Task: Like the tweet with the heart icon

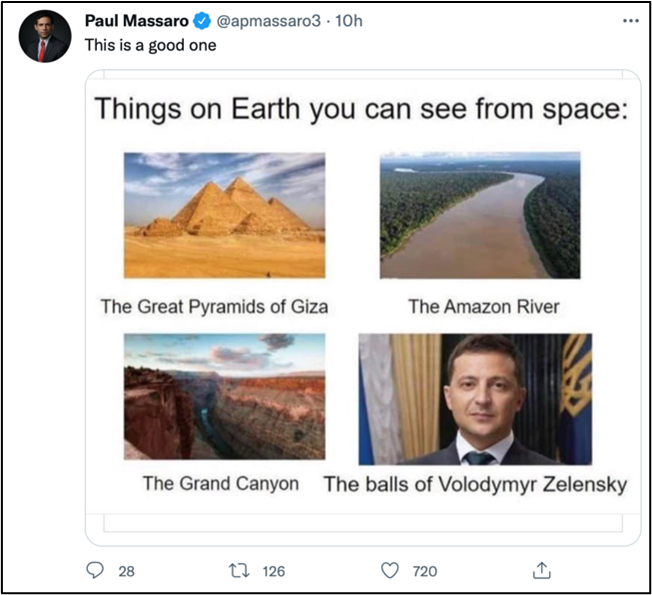Action: coord(390,570)
